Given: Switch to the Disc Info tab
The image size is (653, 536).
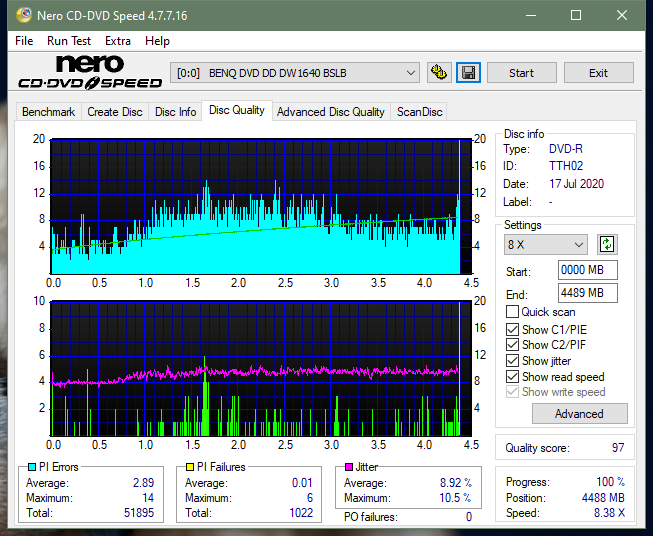Looking at the screenshot, I should 175,112.
